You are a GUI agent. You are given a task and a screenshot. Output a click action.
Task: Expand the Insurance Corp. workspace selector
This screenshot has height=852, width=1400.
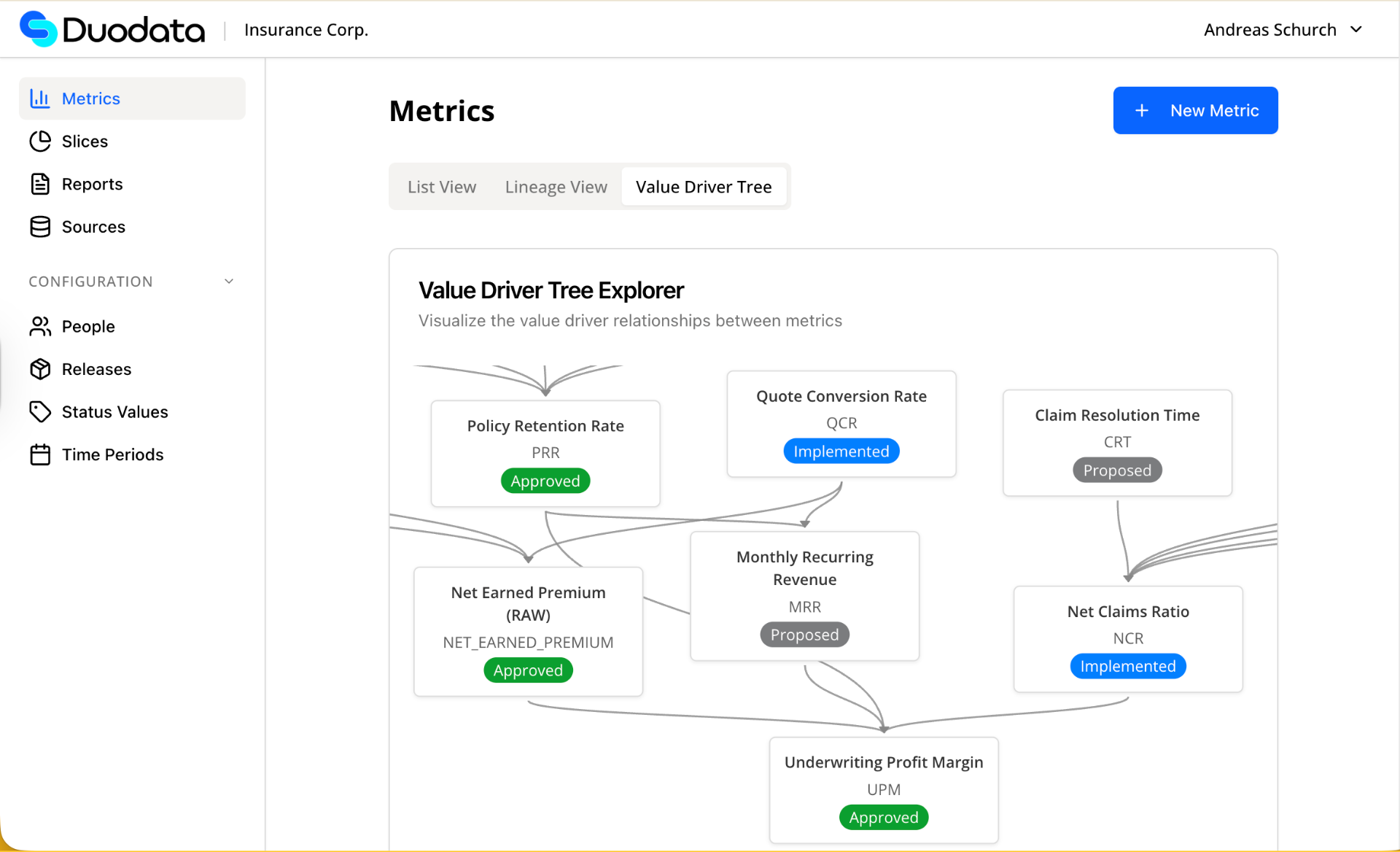coord(306,29)
